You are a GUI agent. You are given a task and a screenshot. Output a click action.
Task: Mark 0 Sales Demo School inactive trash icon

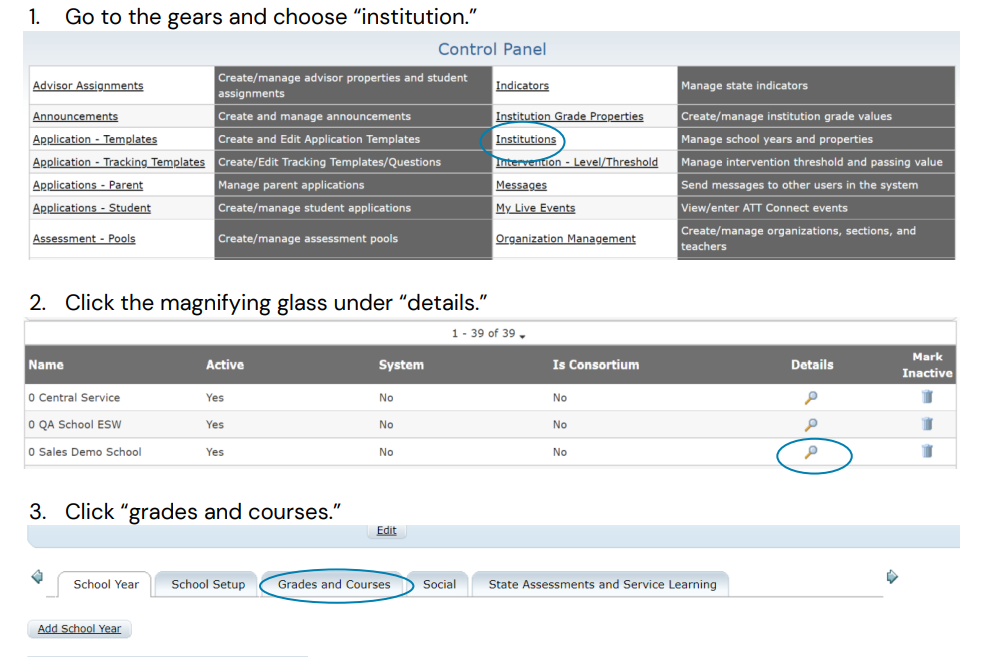pos(927,451)
